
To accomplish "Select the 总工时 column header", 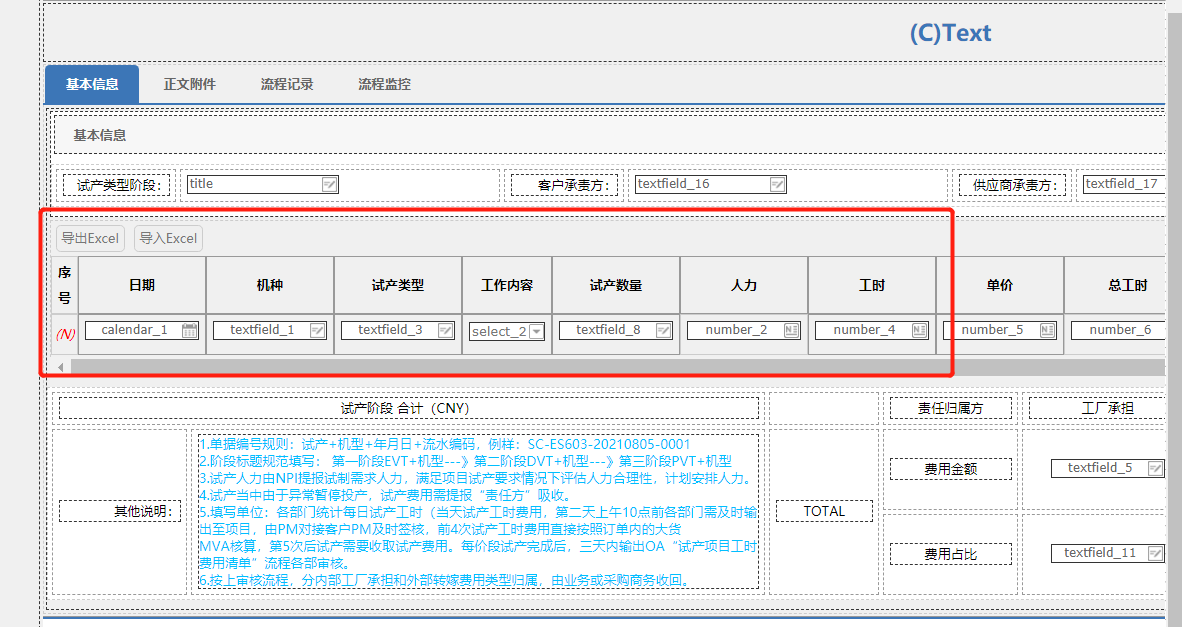I will (x=1116, y=285).
